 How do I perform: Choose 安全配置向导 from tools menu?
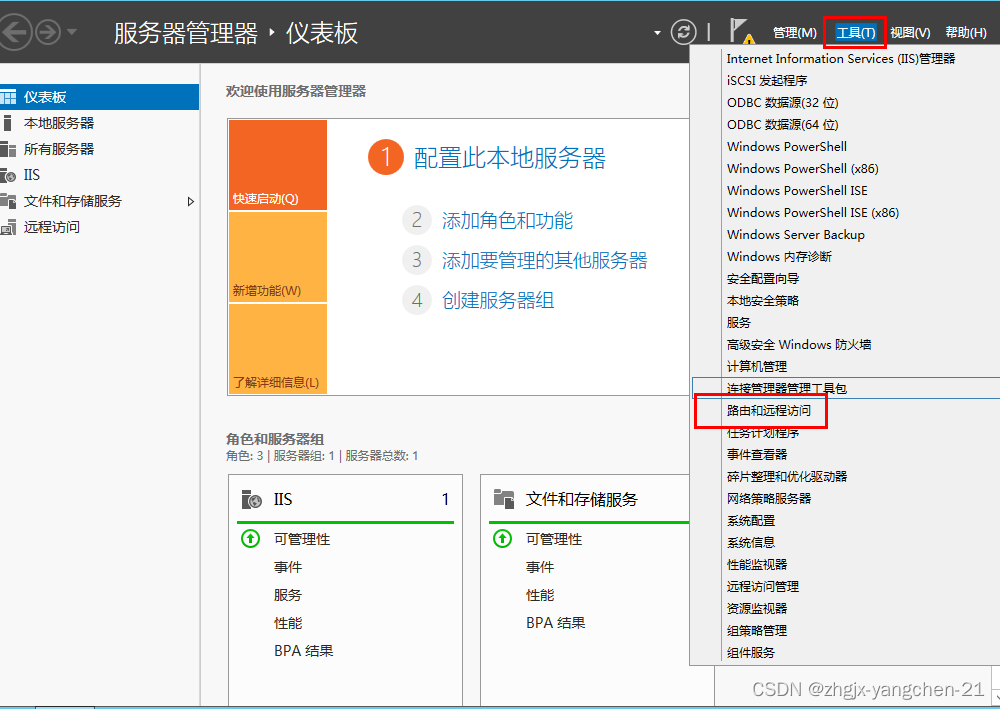click(763, 279)
